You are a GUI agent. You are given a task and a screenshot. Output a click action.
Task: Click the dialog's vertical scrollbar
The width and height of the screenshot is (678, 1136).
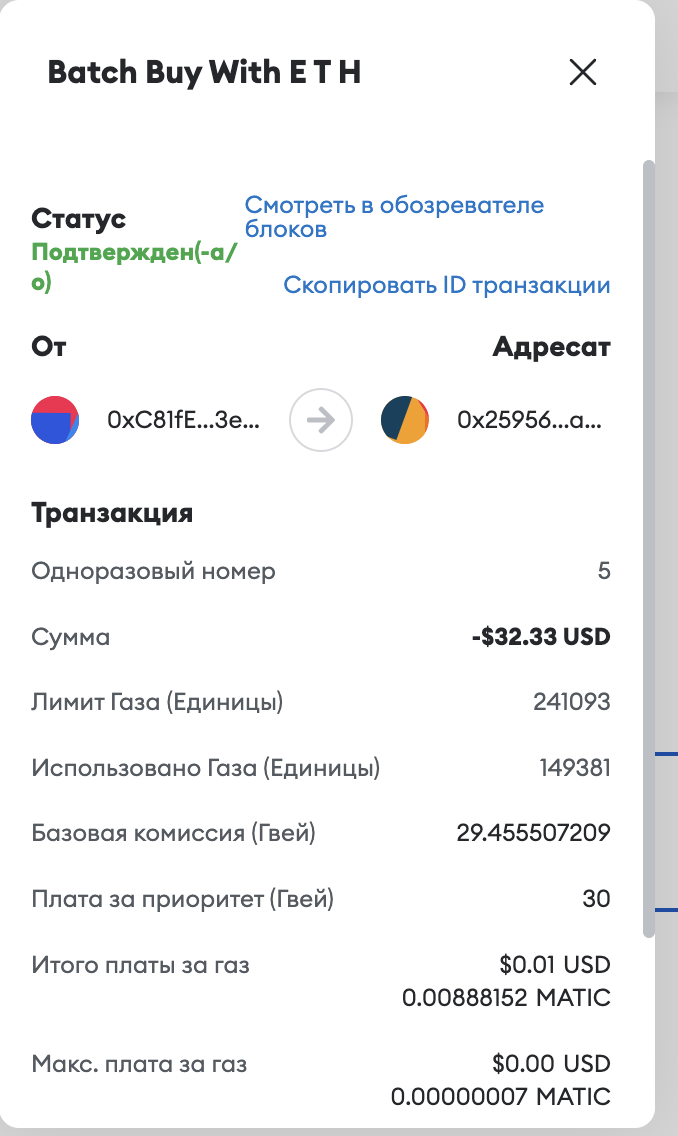pyautogui.click(x=648, y=548)
